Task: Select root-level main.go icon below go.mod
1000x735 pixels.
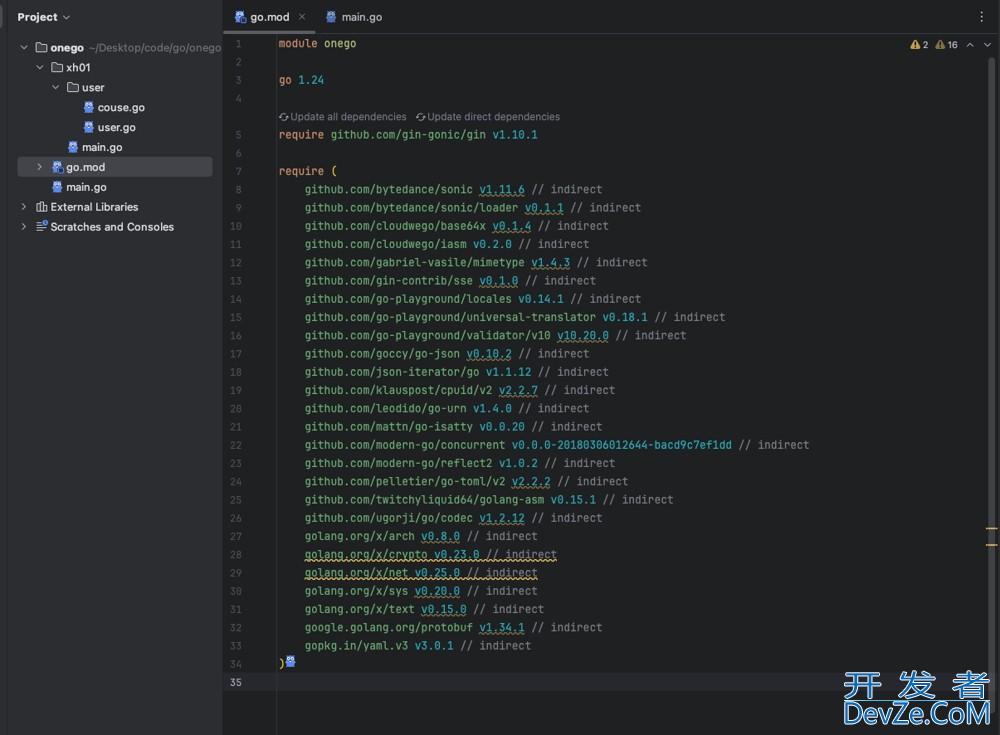Action: pyautogui.click(x=57, y=187)
